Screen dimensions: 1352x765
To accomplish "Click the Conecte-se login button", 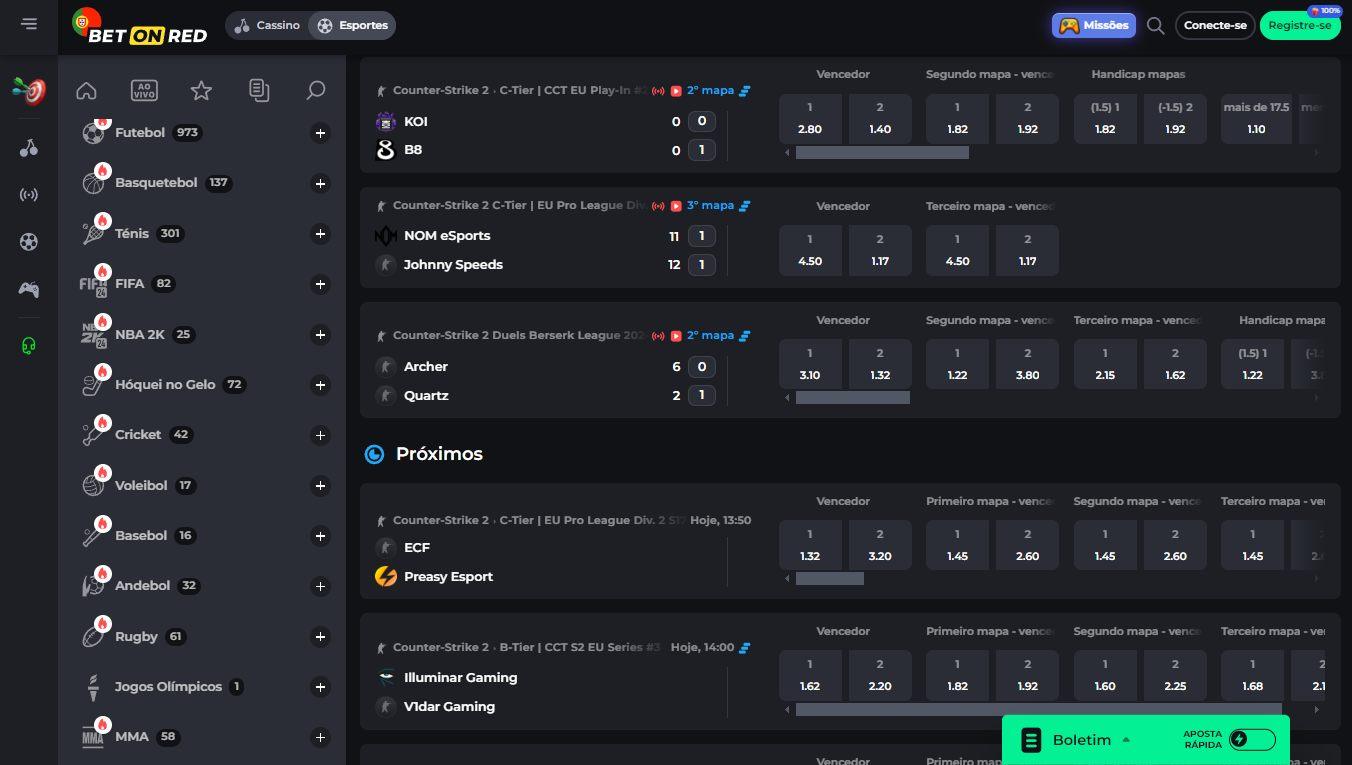I will tap(1215, 26).
